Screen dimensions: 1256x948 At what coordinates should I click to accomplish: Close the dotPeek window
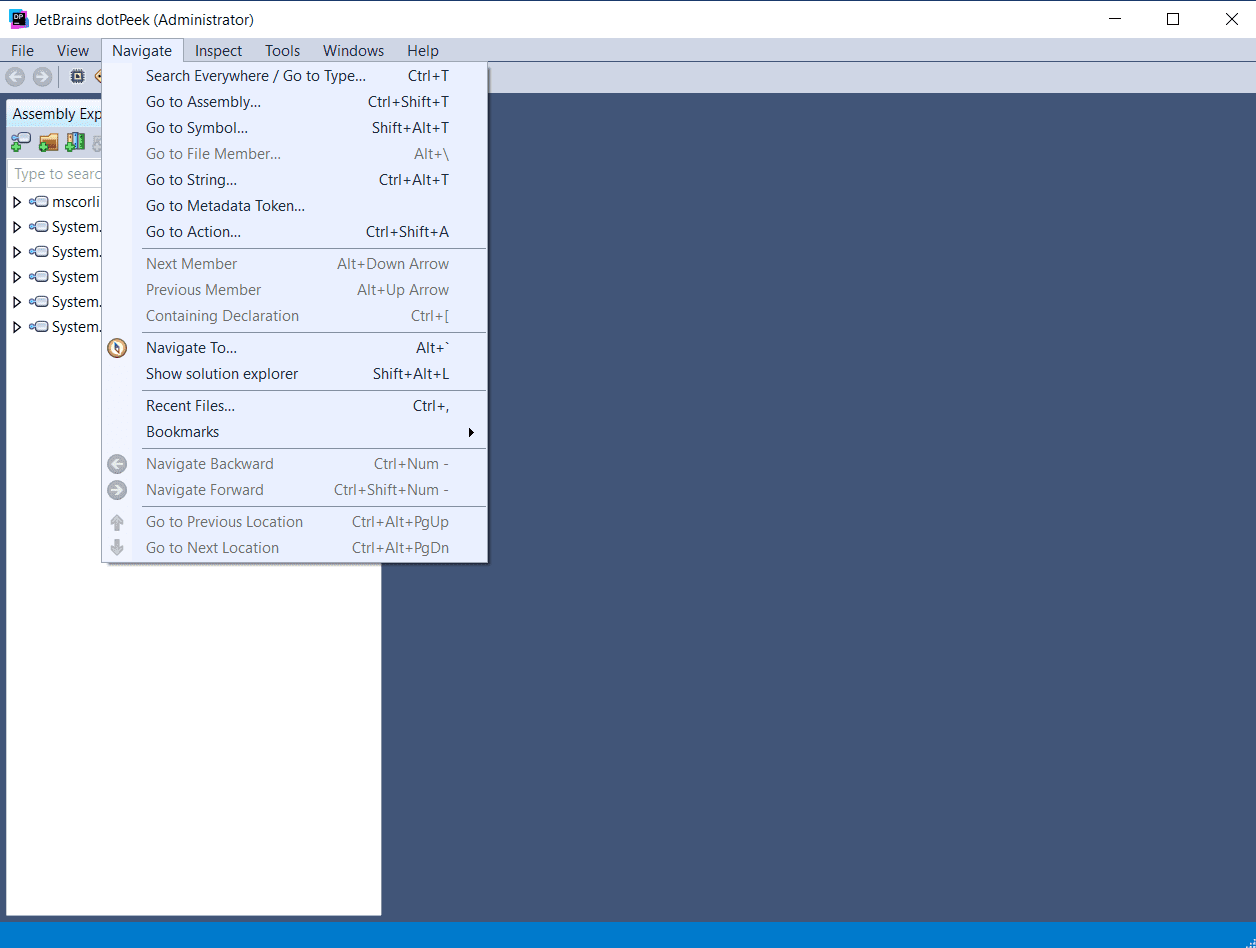(x=1231, y=19)
